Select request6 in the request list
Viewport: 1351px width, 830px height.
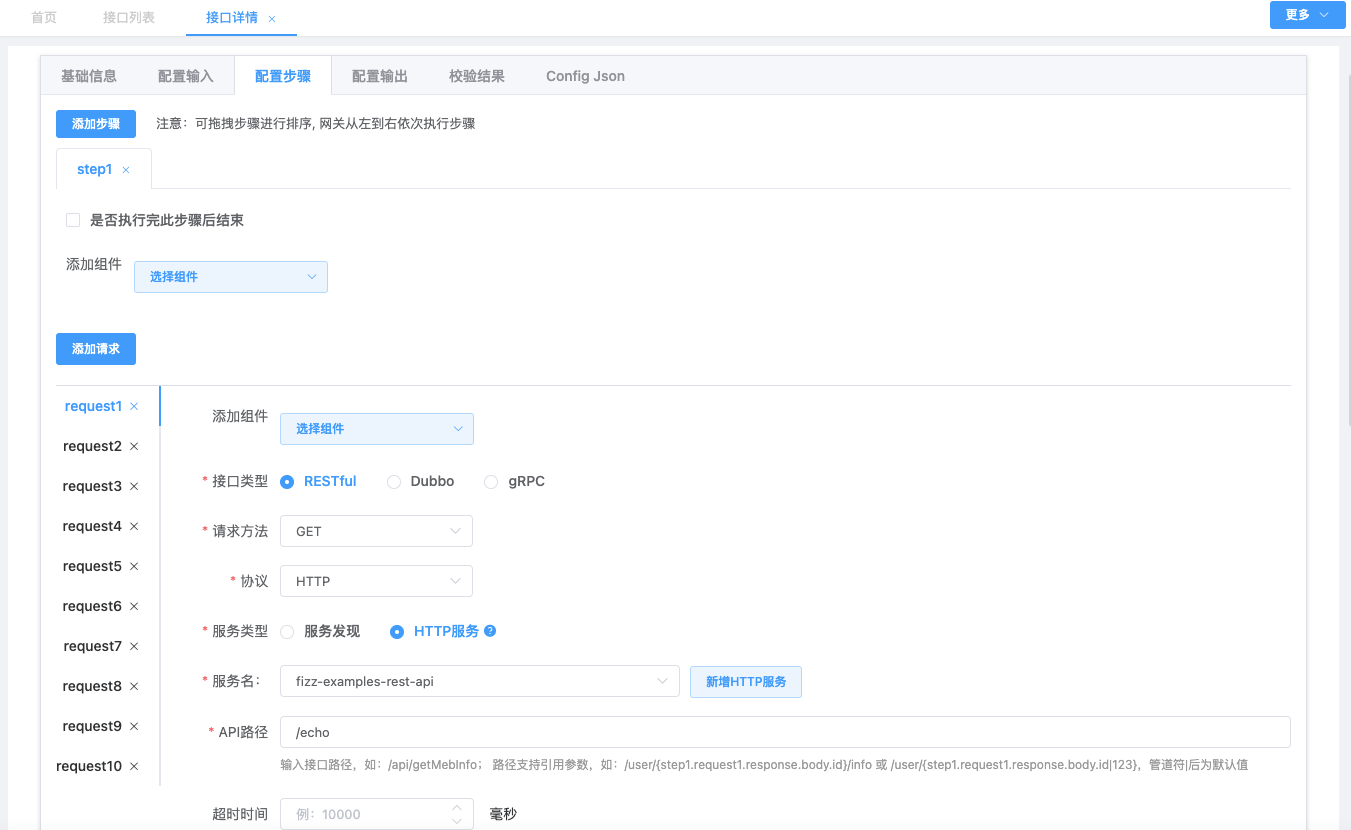(92, 607)
